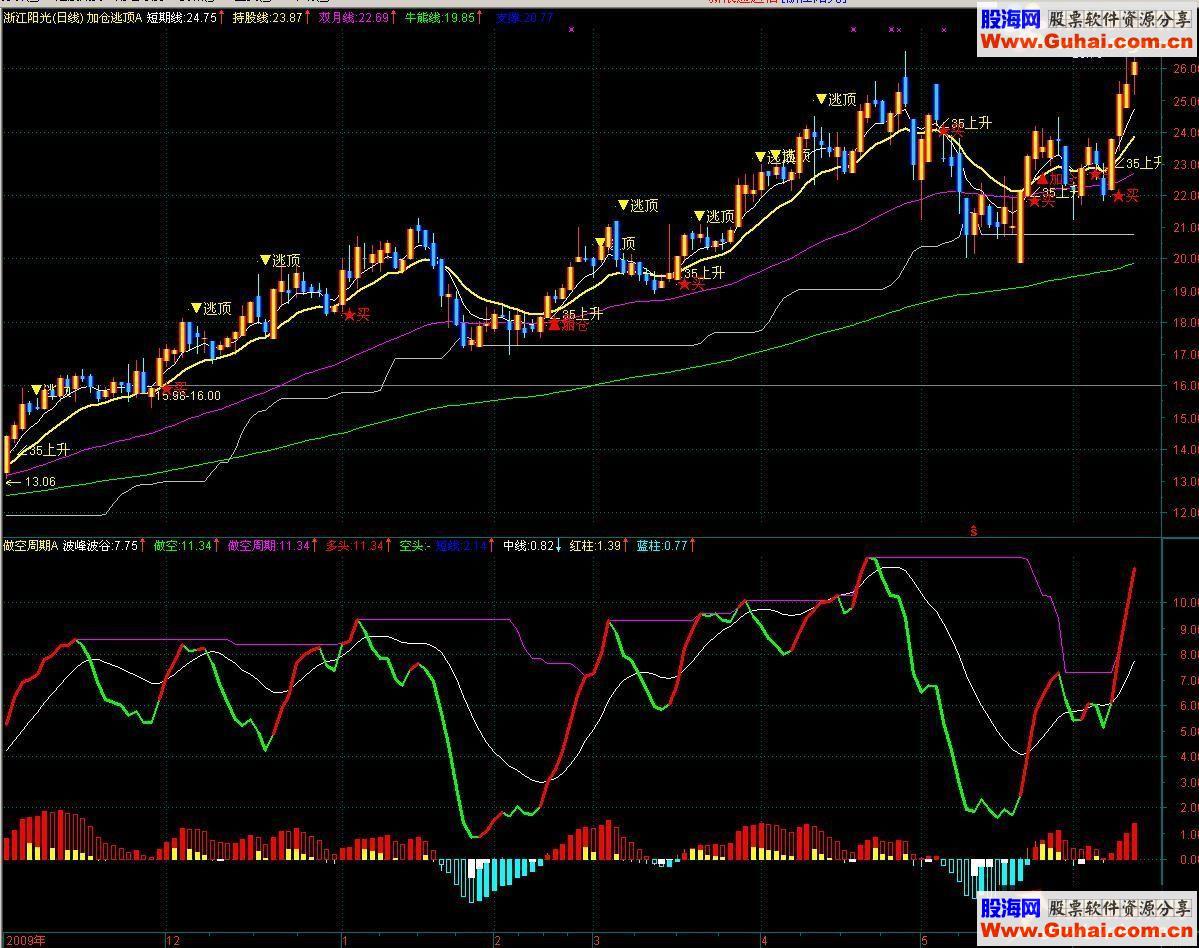This screenshot has width=1199, height=948.
Task: Click the blue 支撑:20.77 readout
Action: (525, 18)
